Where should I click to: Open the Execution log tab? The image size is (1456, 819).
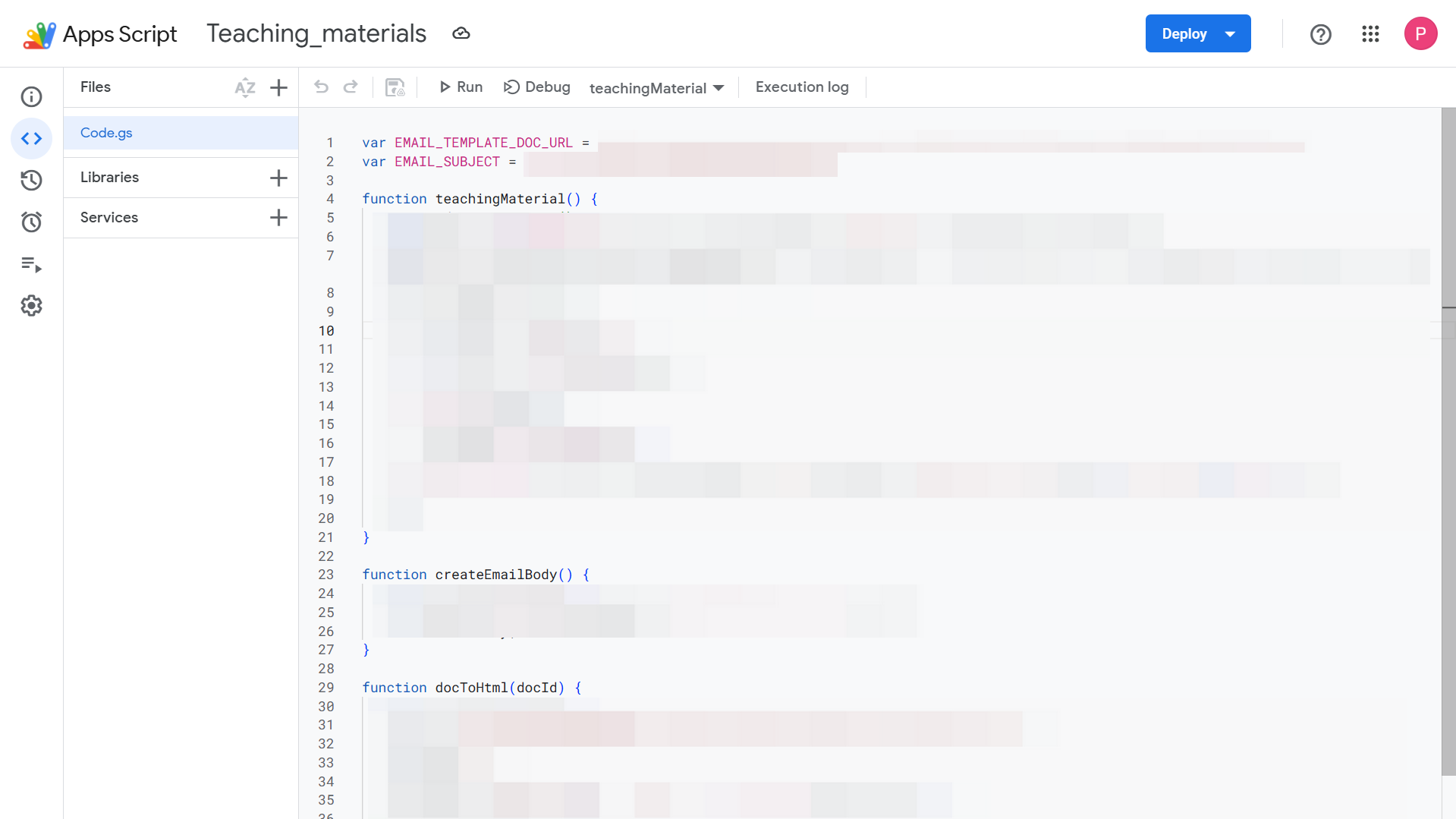click(802, 87)
